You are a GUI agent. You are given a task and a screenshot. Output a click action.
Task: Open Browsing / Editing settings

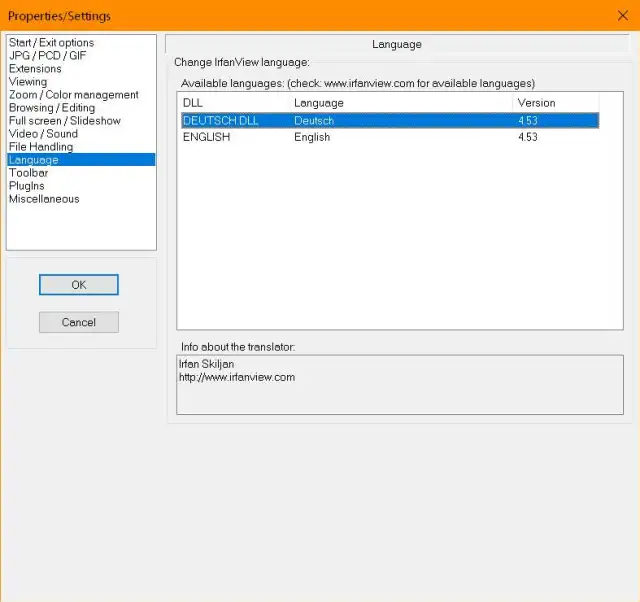coord(52,108)
